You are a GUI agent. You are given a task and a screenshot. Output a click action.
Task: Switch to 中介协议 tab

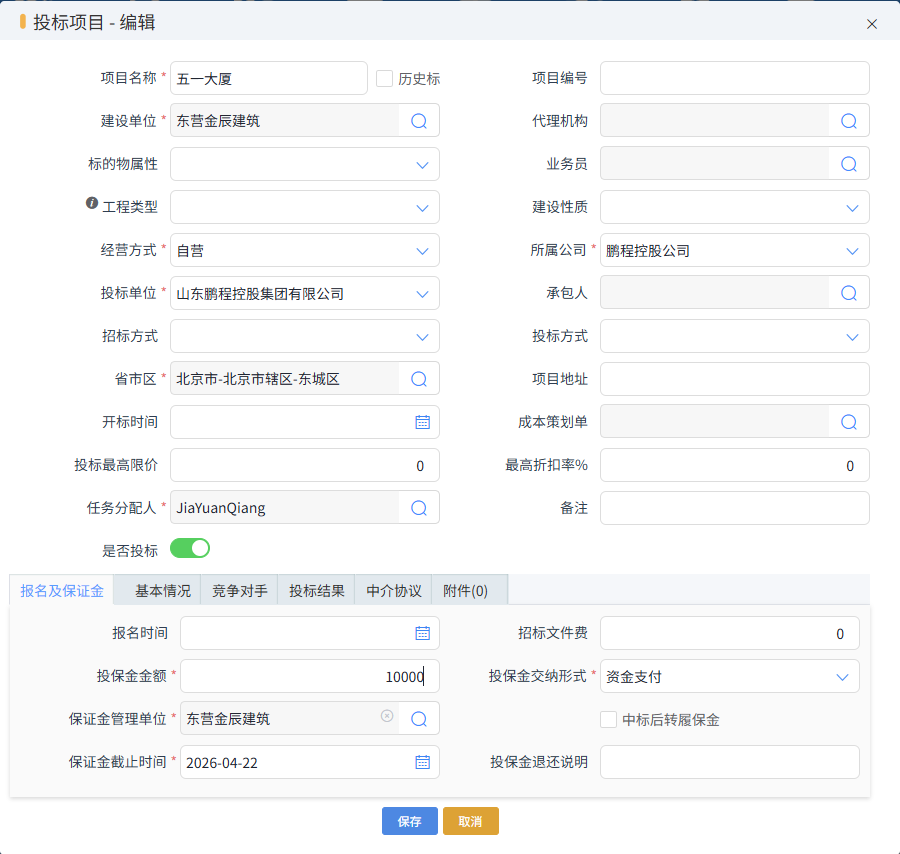point(394,591)
